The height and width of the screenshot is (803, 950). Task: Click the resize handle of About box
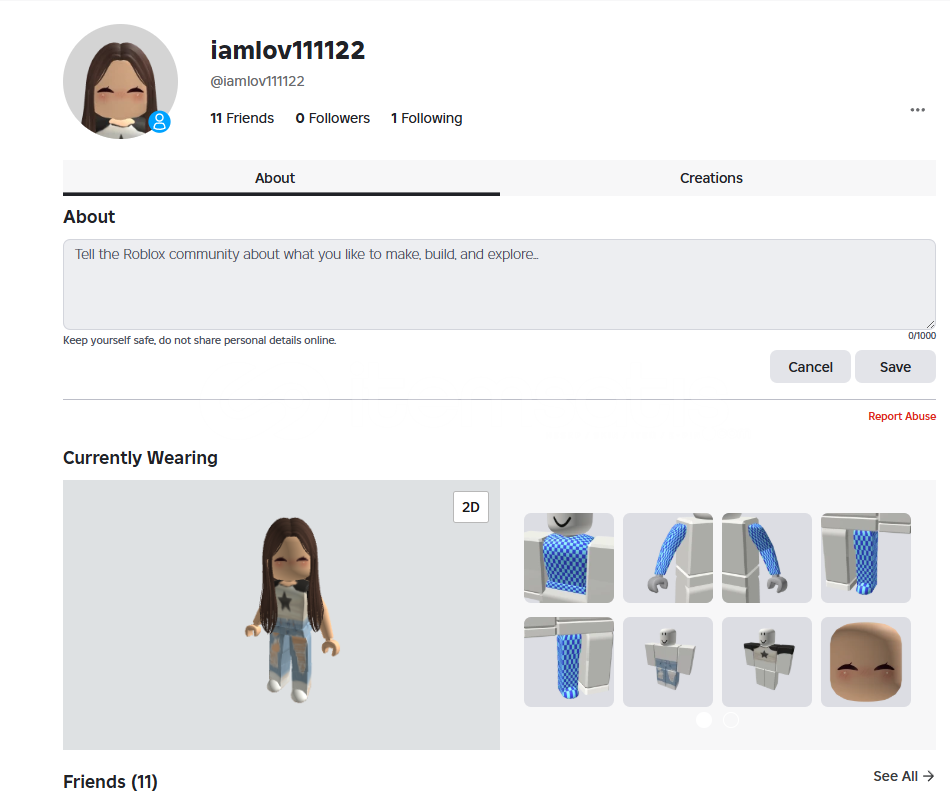tap(930, 324)
